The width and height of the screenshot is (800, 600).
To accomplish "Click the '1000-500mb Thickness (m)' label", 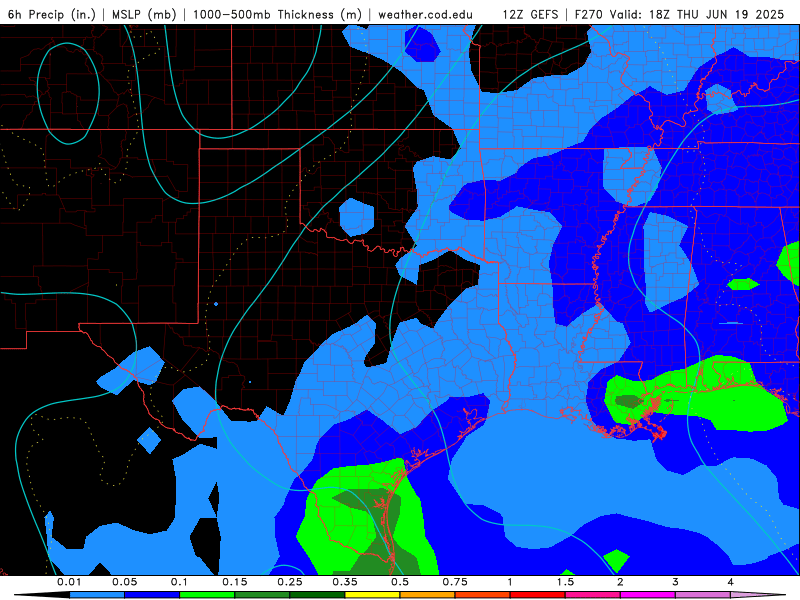I will tap(277, 14).
